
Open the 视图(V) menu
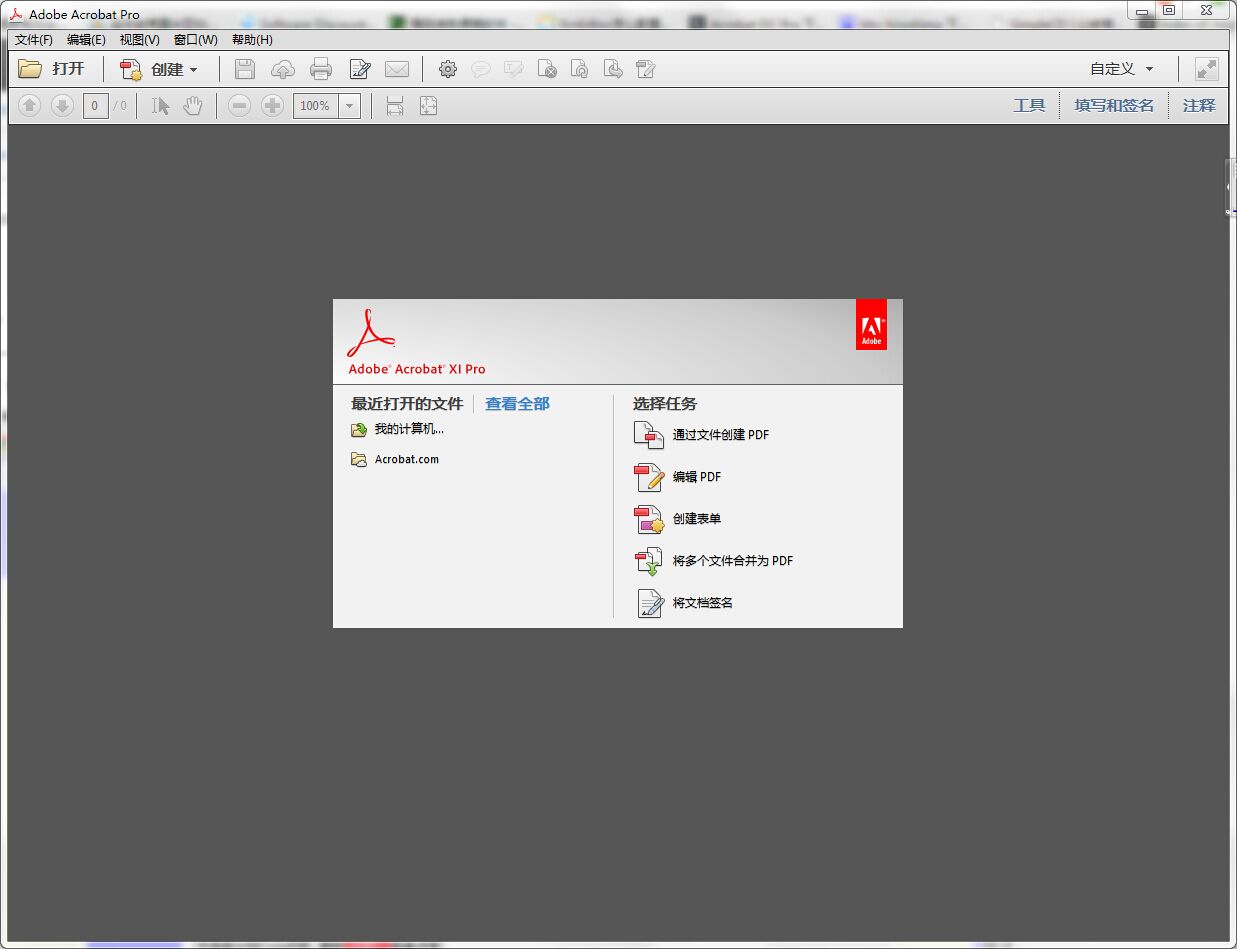(x=139, y=40)
